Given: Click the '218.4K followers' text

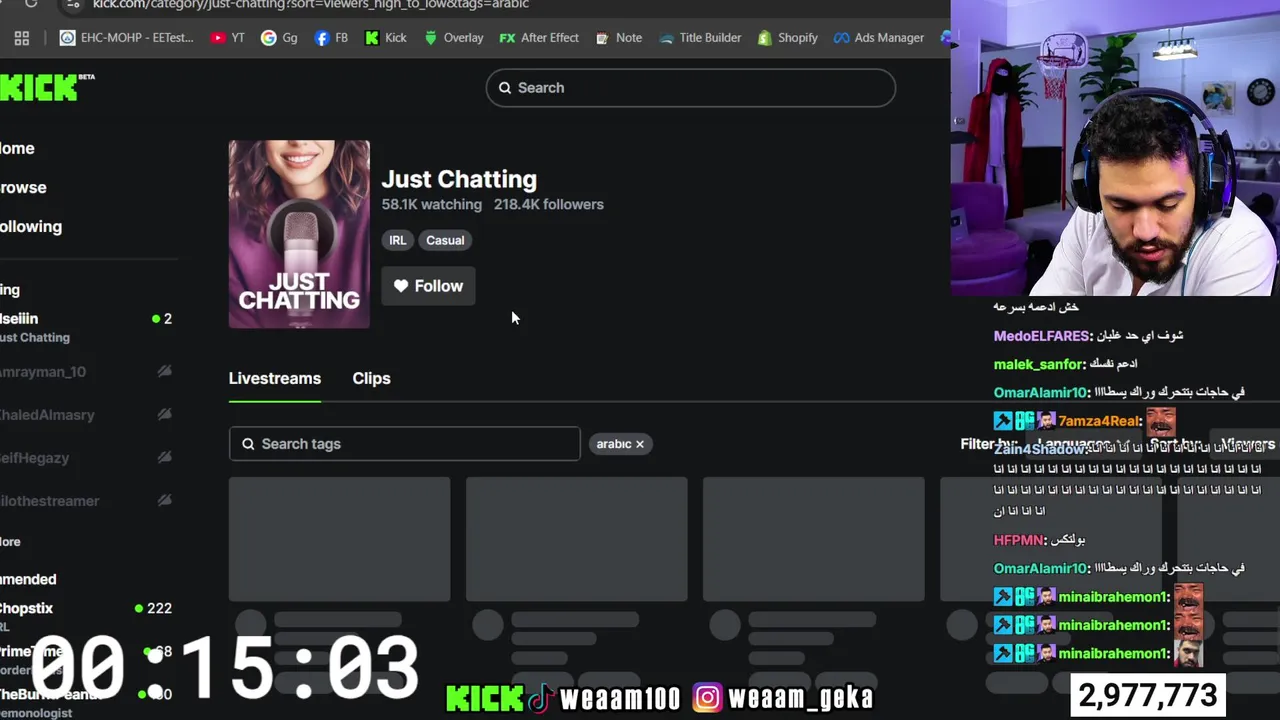Looking at the screenshot, I should point(549,204).
